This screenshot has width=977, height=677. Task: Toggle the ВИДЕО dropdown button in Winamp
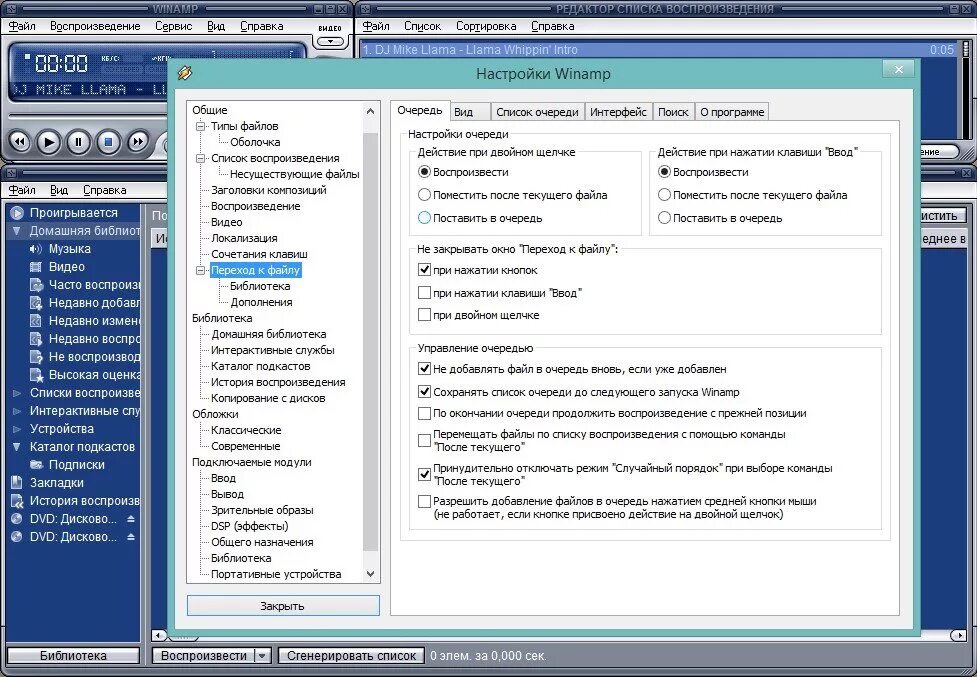pyautogui.click(x=330, y=42)
